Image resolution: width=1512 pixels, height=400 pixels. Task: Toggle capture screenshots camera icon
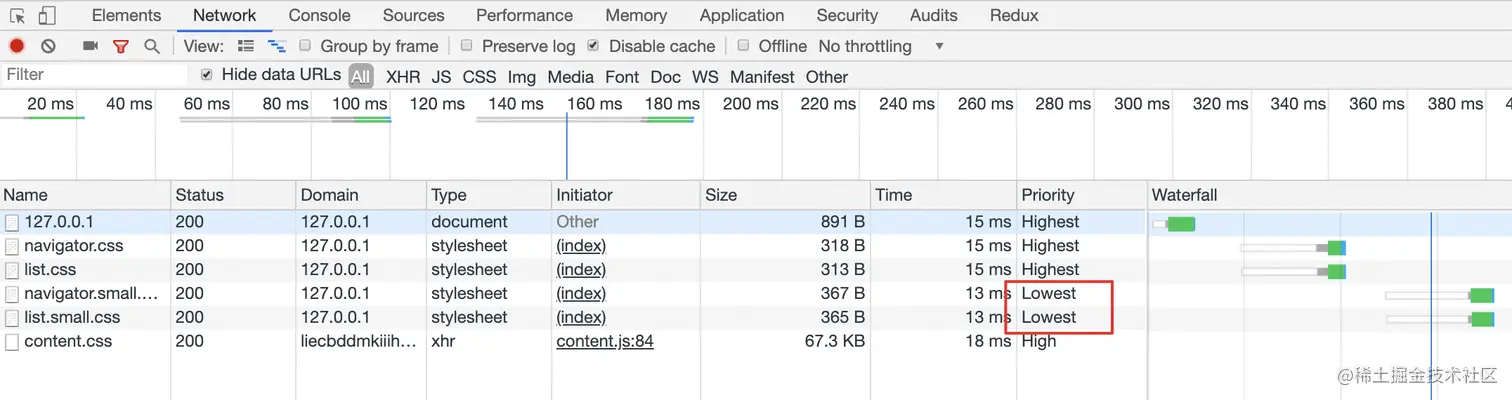click(x=90, y=46)
